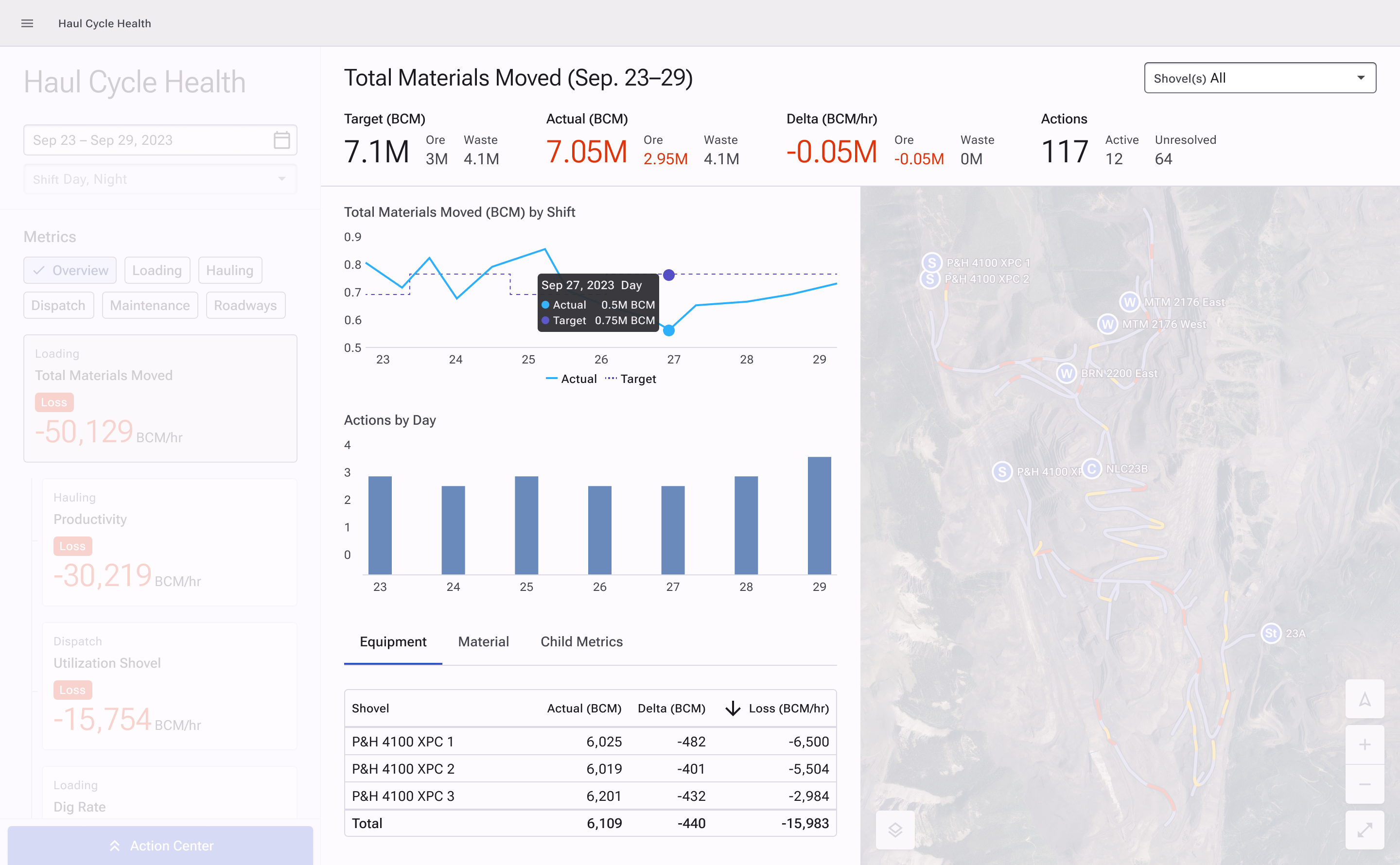Enable the Hauling metric filter

229,270
